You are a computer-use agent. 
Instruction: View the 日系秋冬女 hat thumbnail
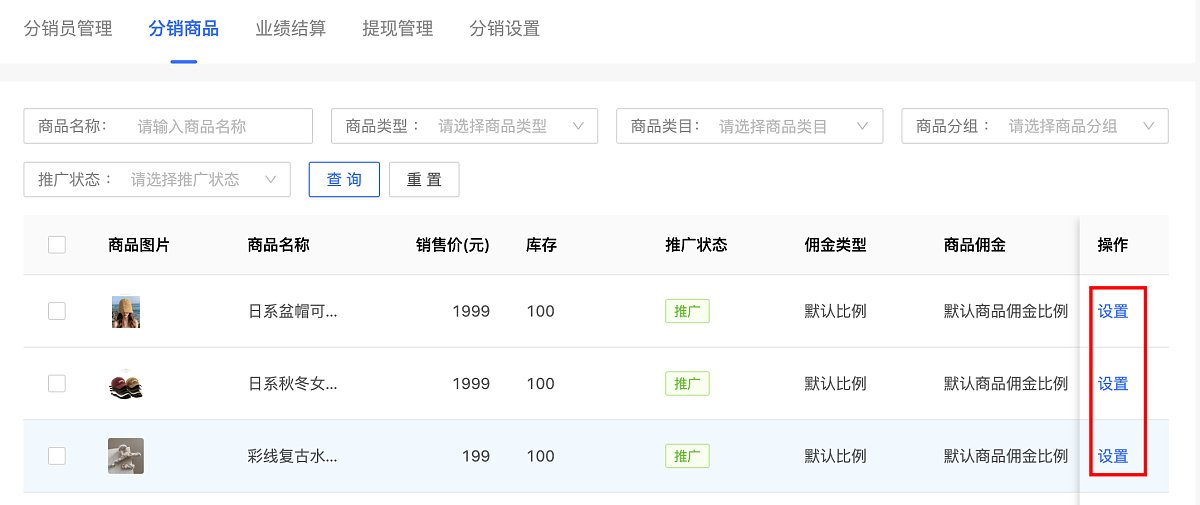pos(126,384)
